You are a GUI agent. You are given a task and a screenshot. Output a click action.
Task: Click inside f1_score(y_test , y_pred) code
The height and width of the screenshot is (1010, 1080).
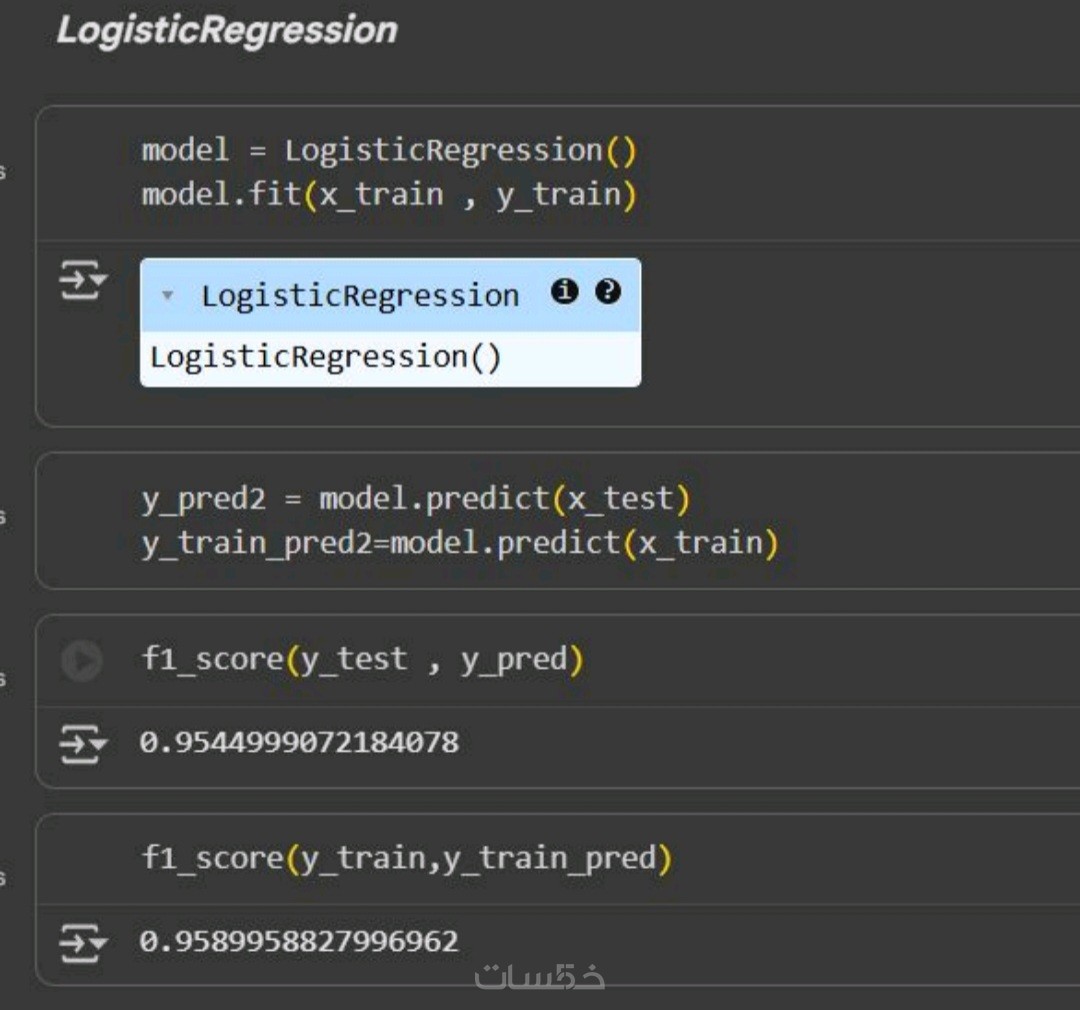tap(362, 659)
